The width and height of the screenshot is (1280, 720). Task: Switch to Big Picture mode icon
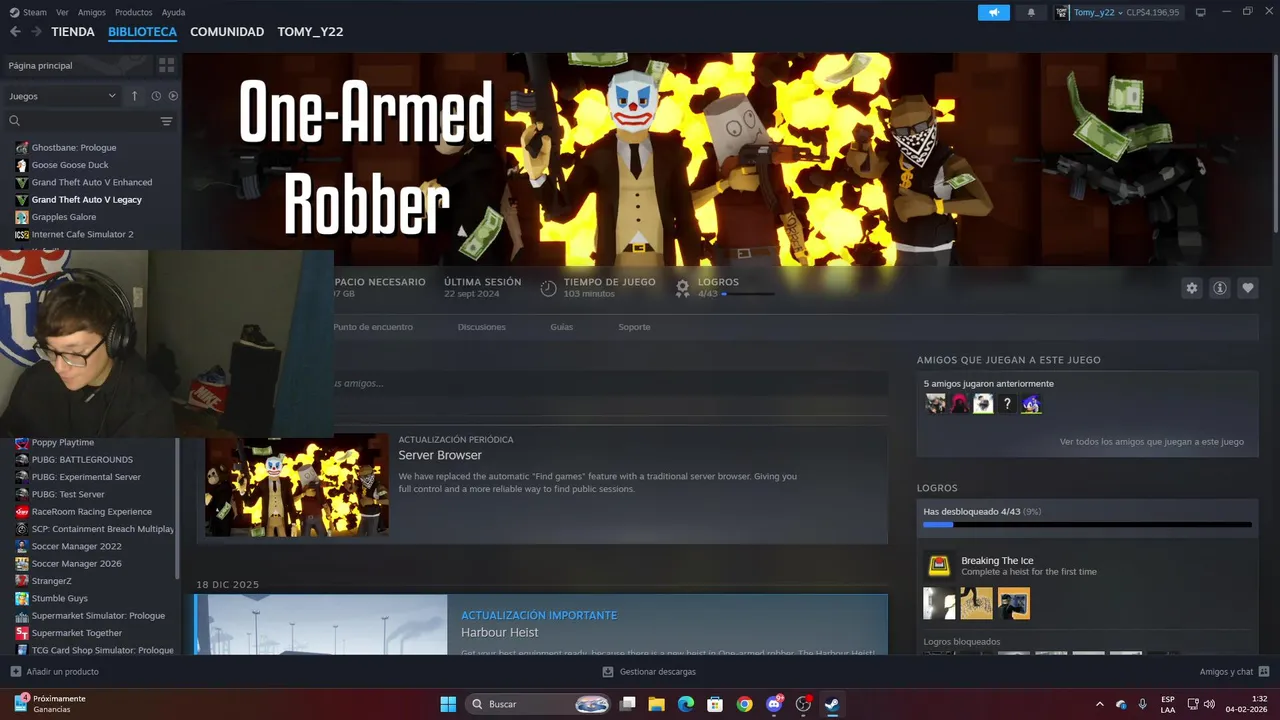coord(1201,12)
